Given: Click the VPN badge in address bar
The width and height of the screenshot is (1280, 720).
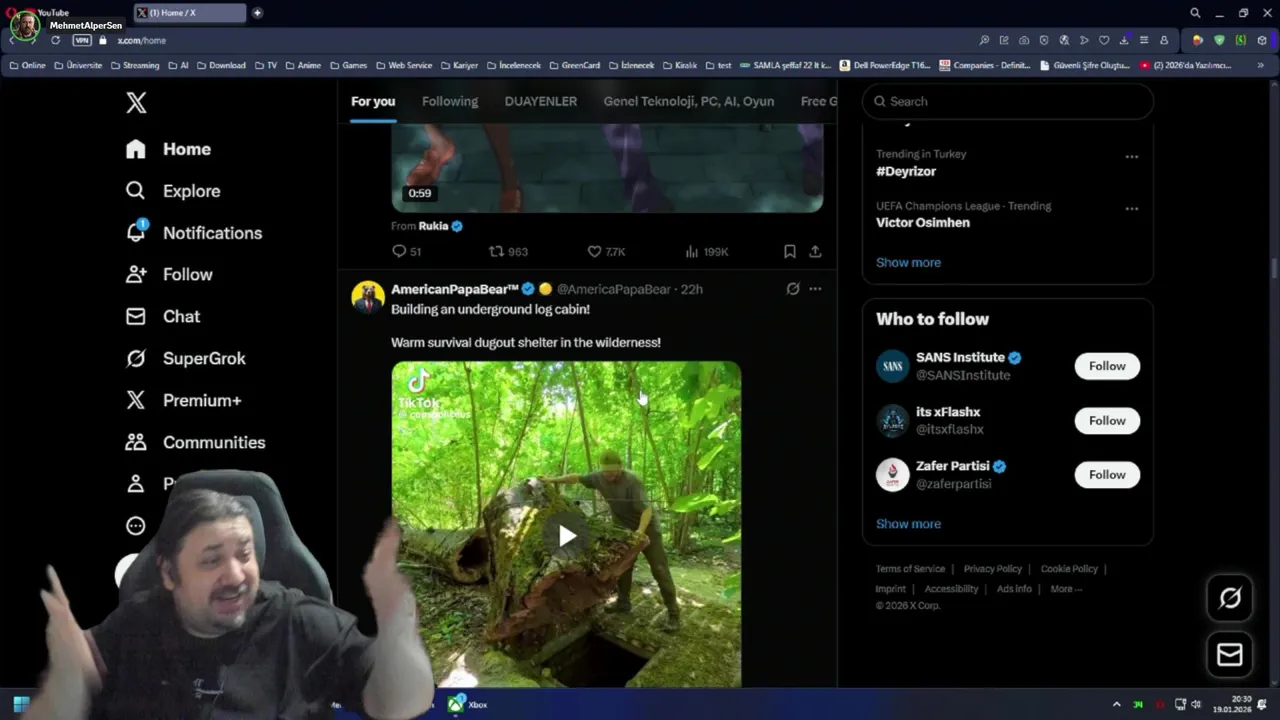Looking at the screenshot, I should coord(82,40).
